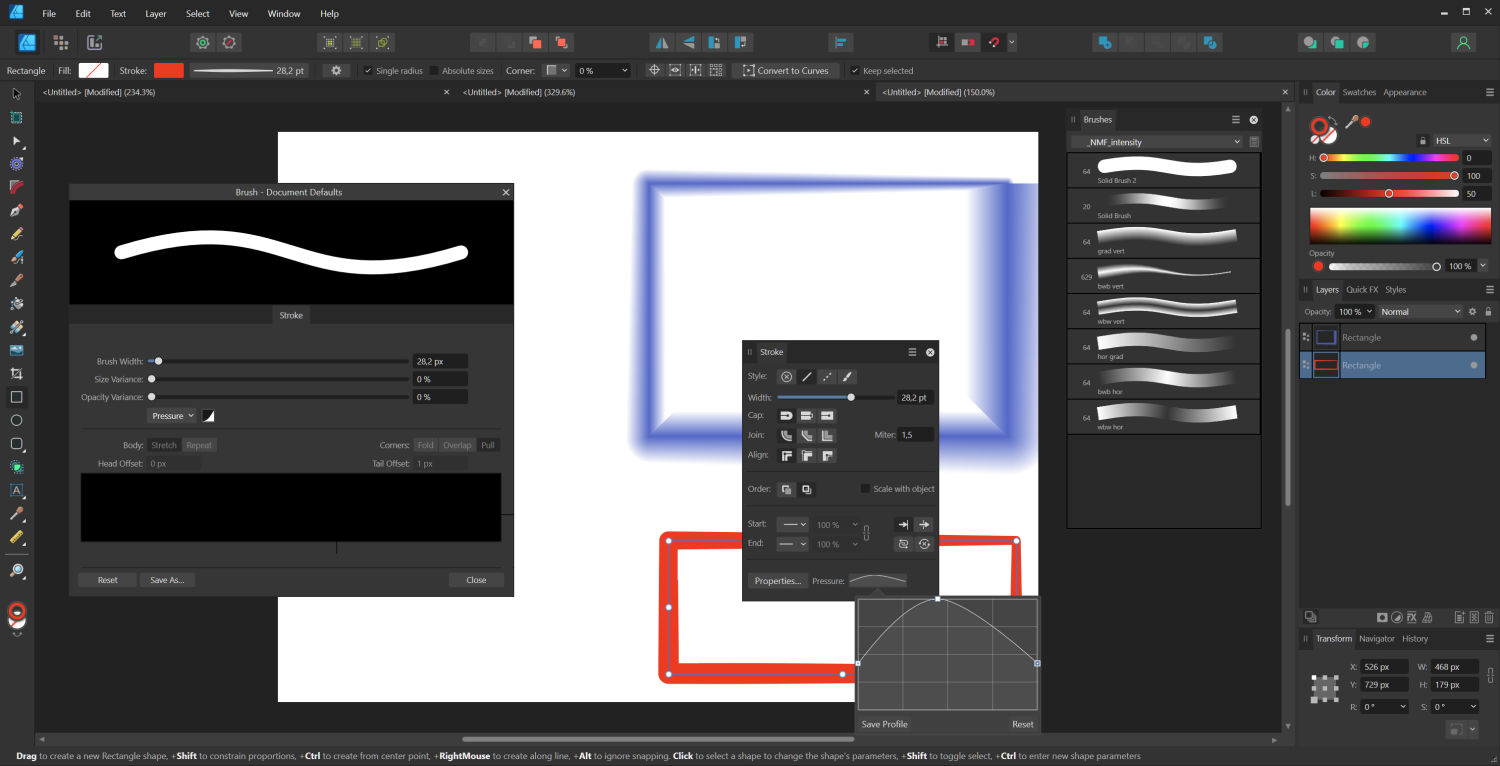Switch to the Swatches tab
Screen dimensions: 1500x766
(1359, 91)
